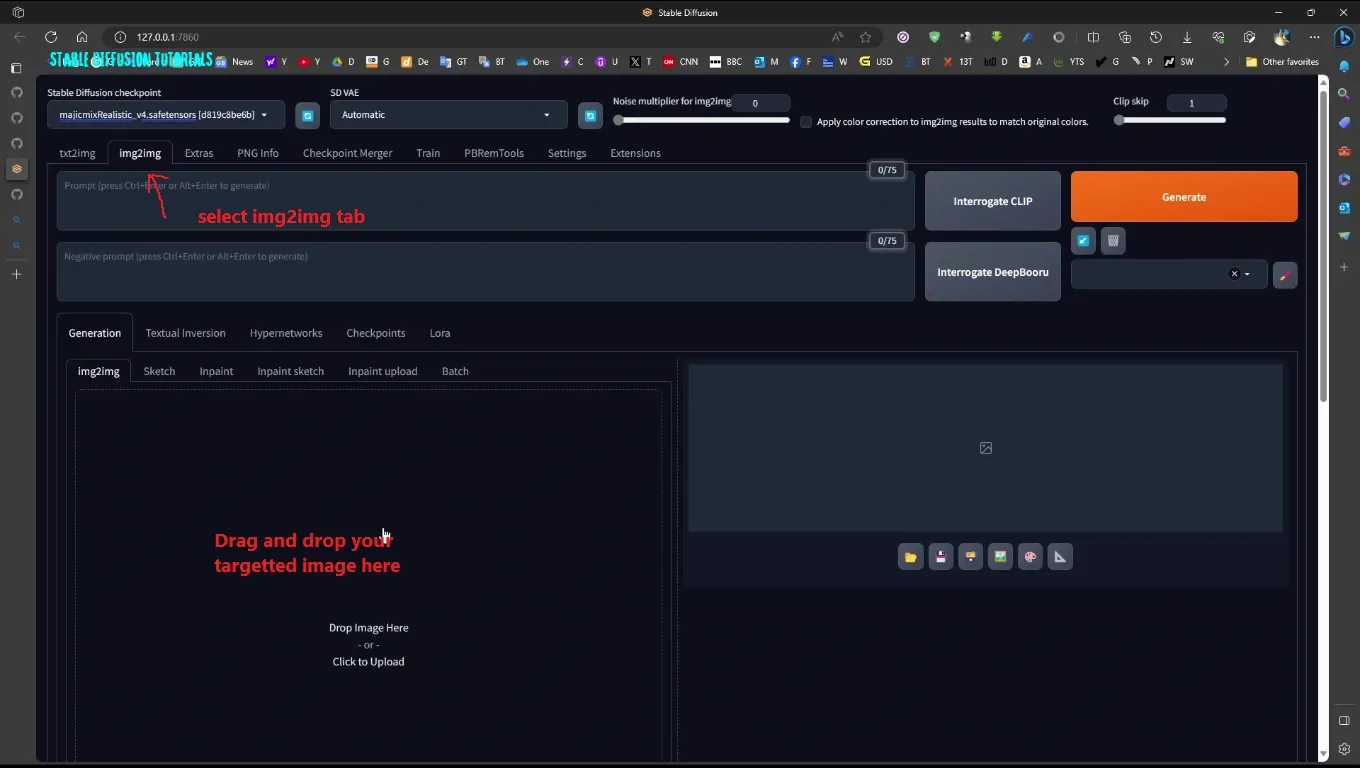
Task: Switch to the txt2img tab
Action: point(77,153)
